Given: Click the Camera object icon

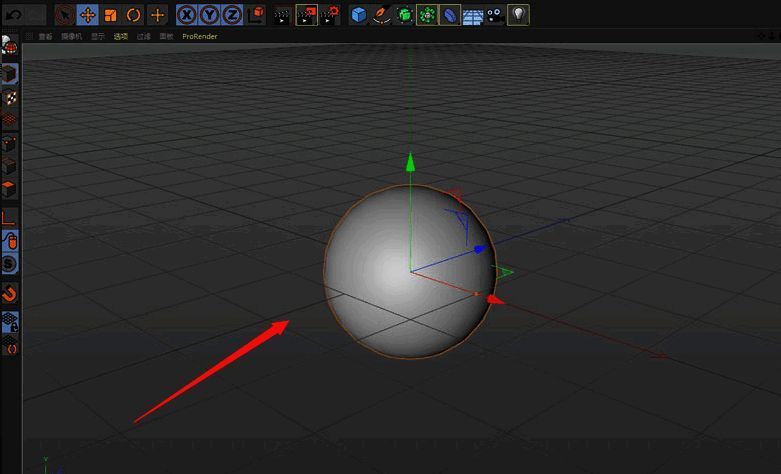Looking at the screenshot, I should [495, 15].
